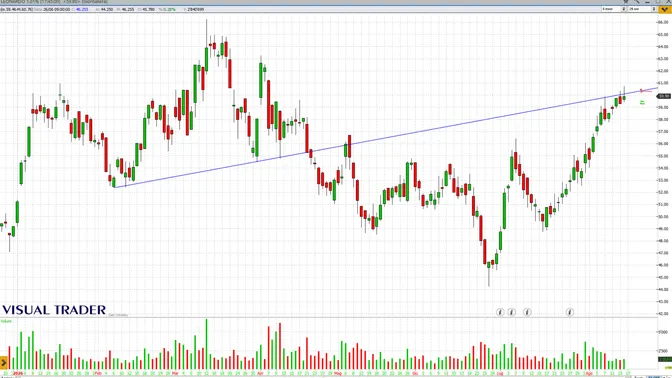Click the third info marker from the left
Image resolution: width=672 pixels, height=378 pixels.
pos(527,312)
